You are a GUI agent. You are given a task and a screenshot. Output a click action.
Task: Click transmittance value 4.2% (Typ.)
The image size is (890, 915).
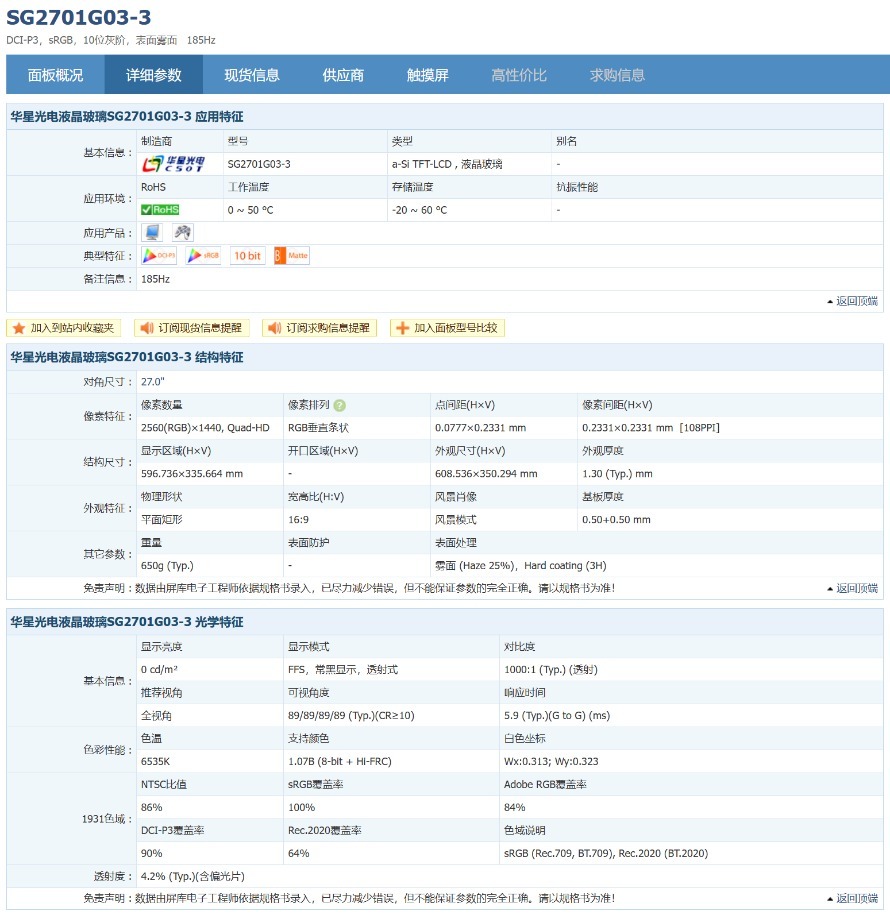coord(193,876)
